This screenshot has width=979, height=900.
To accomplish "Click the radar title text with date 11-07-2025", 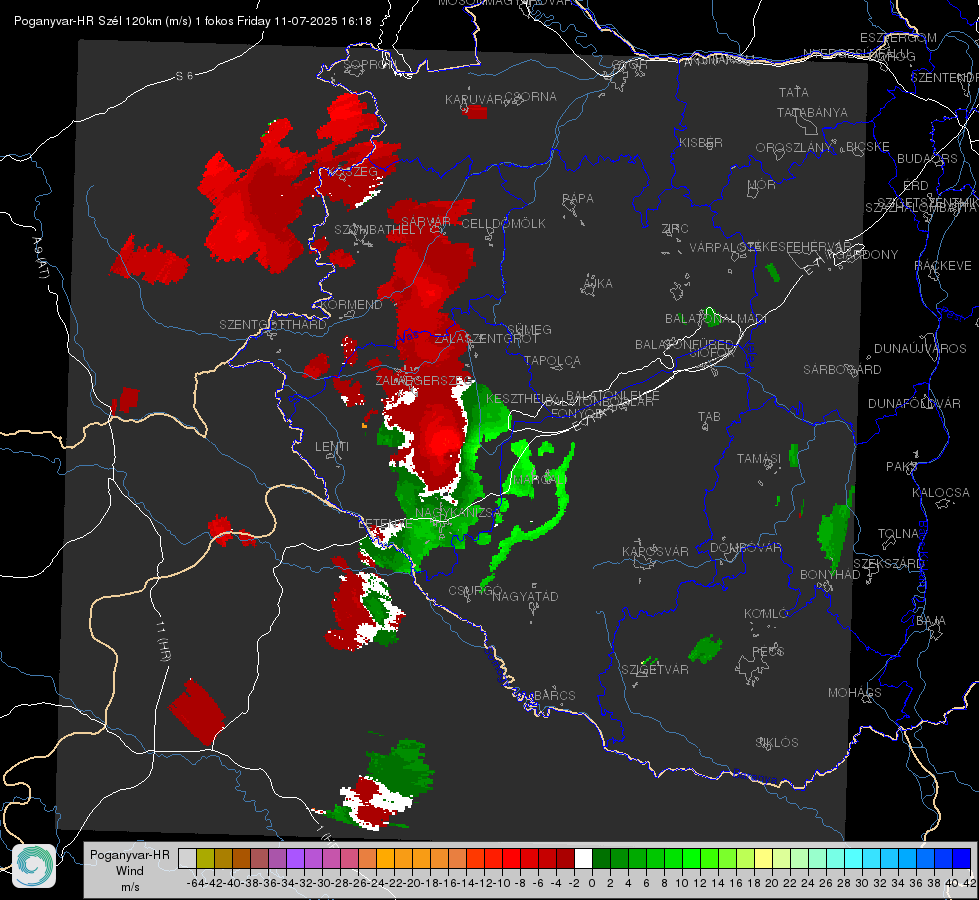I will click(192, 21).
